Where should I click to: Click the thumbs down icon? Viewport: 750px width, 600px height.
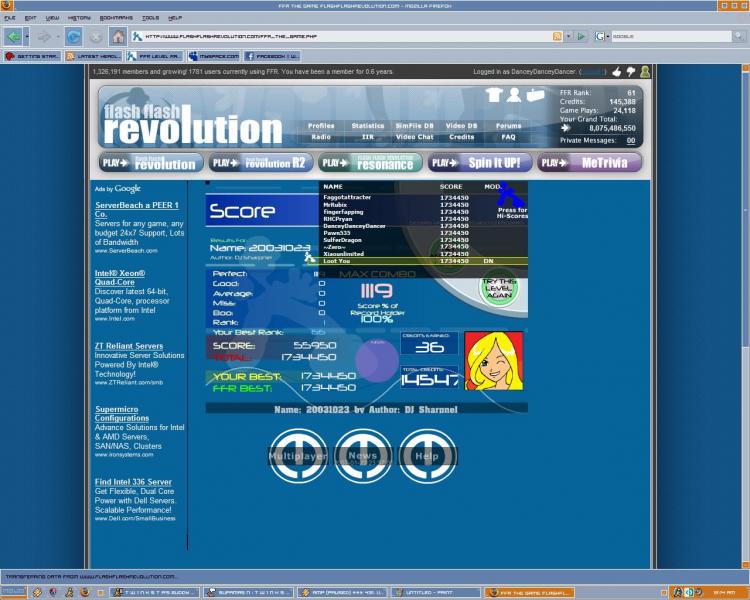coord(630,72)
